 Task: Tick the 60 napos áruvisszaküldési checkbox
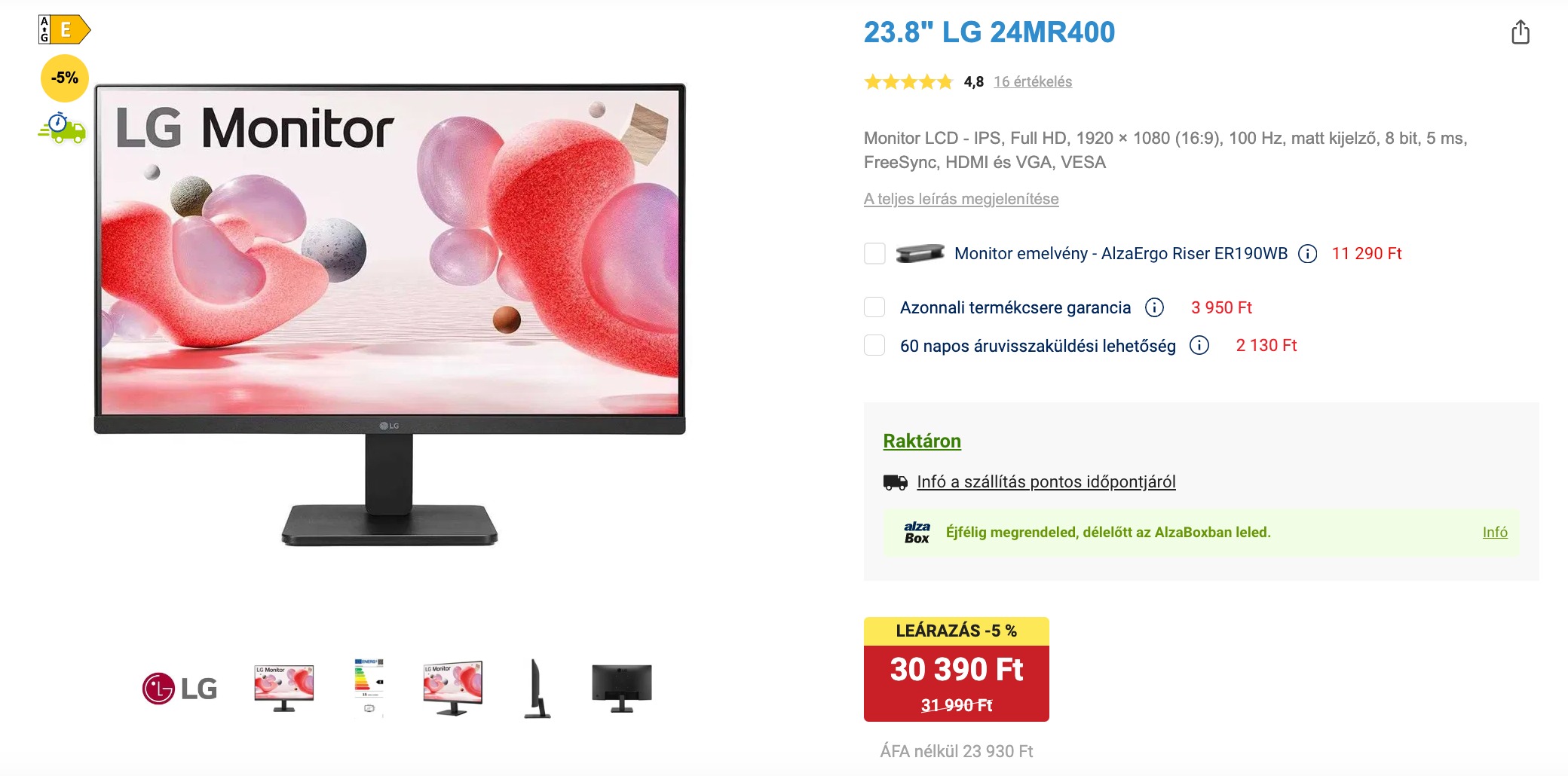click(874, 345)
